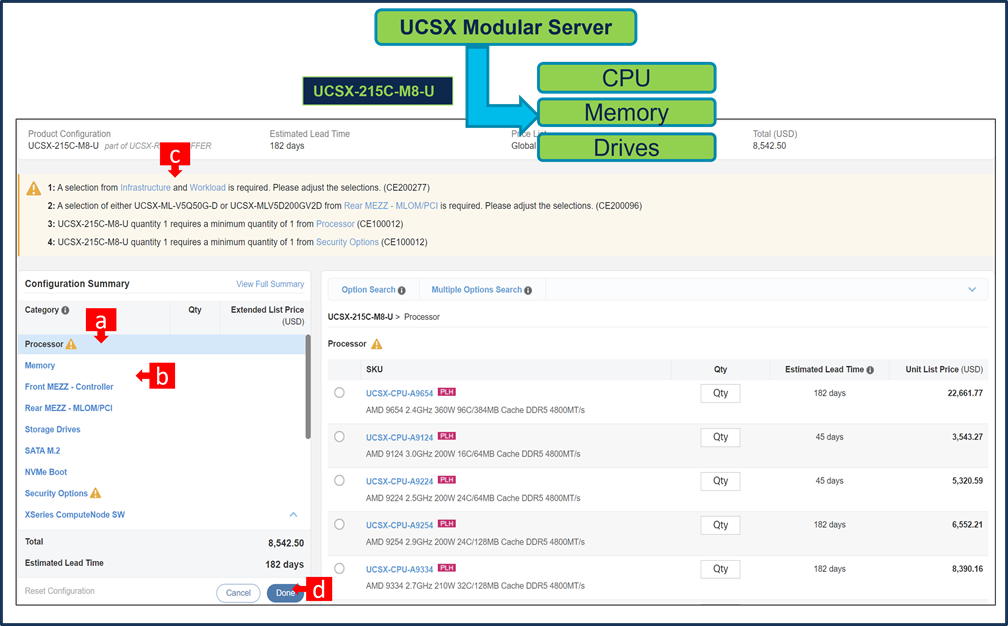The image size is (1008, 626).
Task: Open UCSX-CPU-A9224 SKU link
Action: (399, 481)
